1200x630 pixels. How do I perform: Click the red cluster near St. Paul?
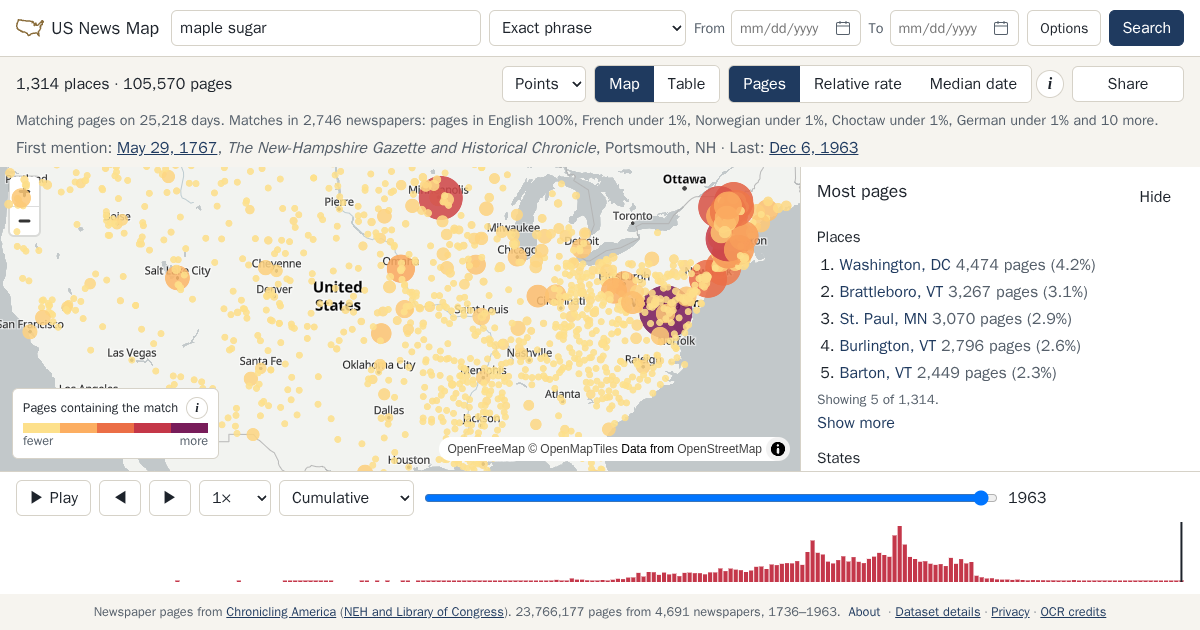(x=440, y=197)
